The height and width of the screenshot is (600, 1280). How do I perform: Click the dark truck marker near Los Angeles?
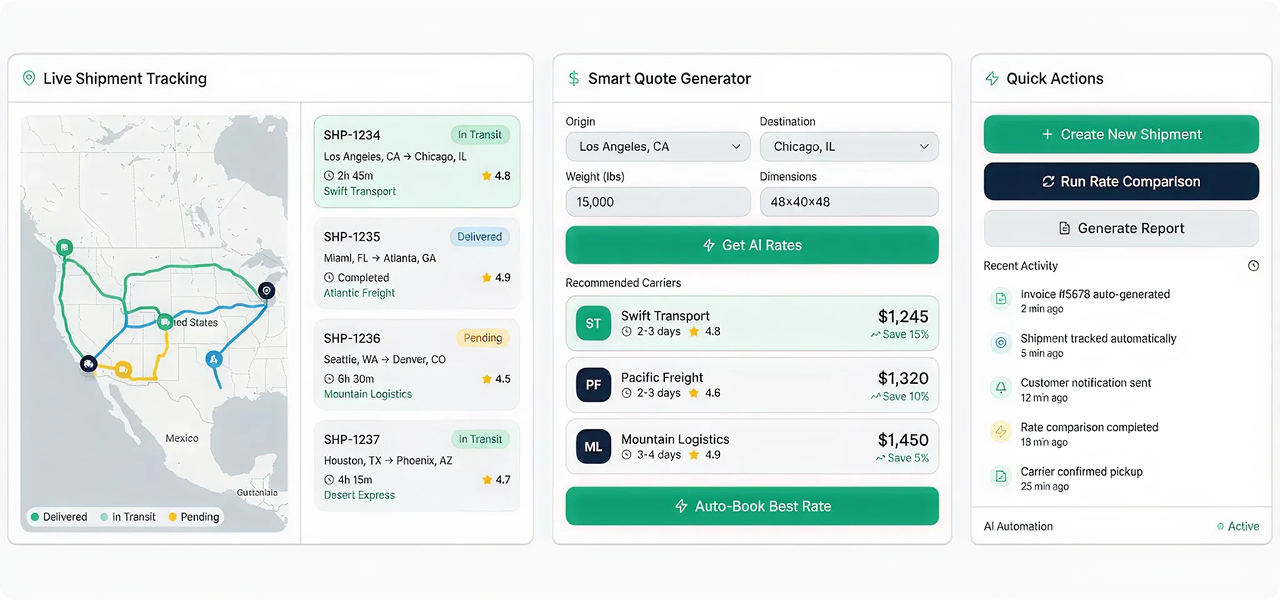tap(89, 365)
